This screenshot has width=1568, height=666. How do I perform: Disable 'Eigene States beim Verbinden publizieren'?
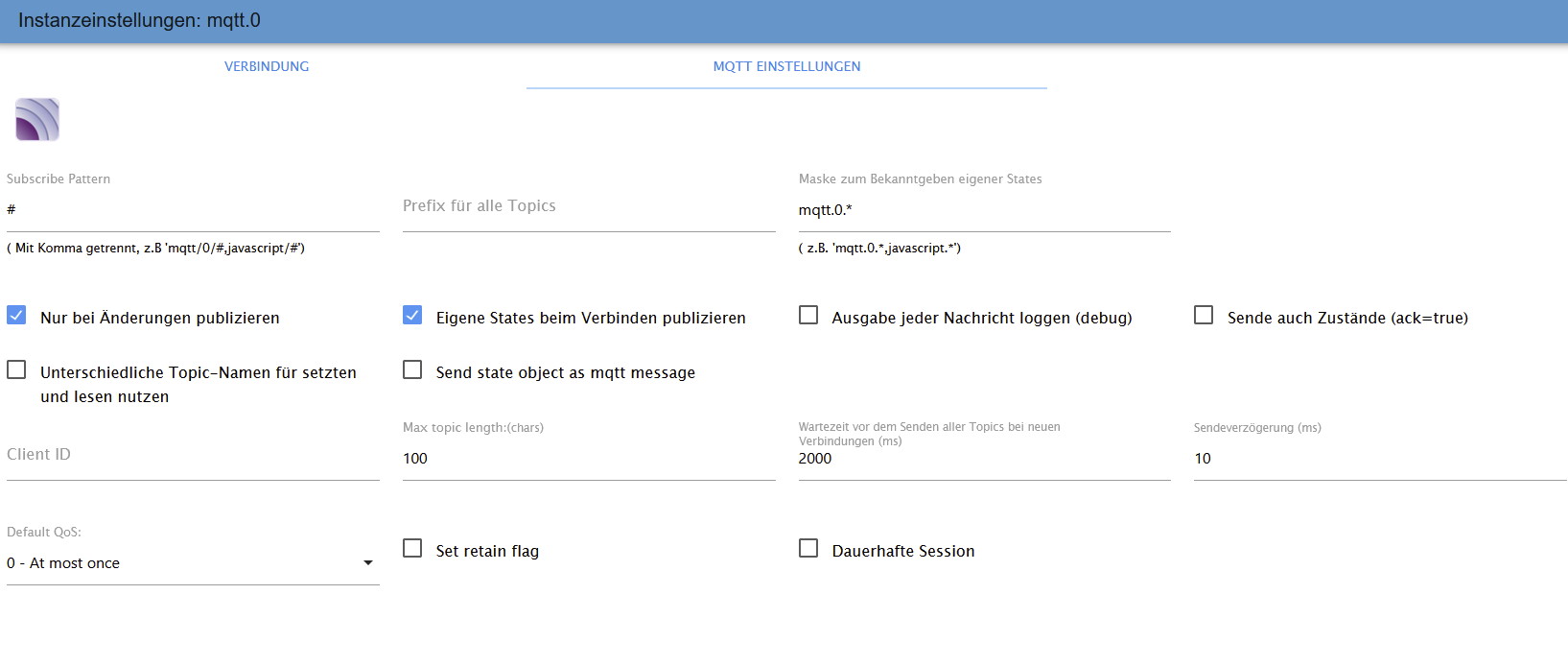coord(412,315)
